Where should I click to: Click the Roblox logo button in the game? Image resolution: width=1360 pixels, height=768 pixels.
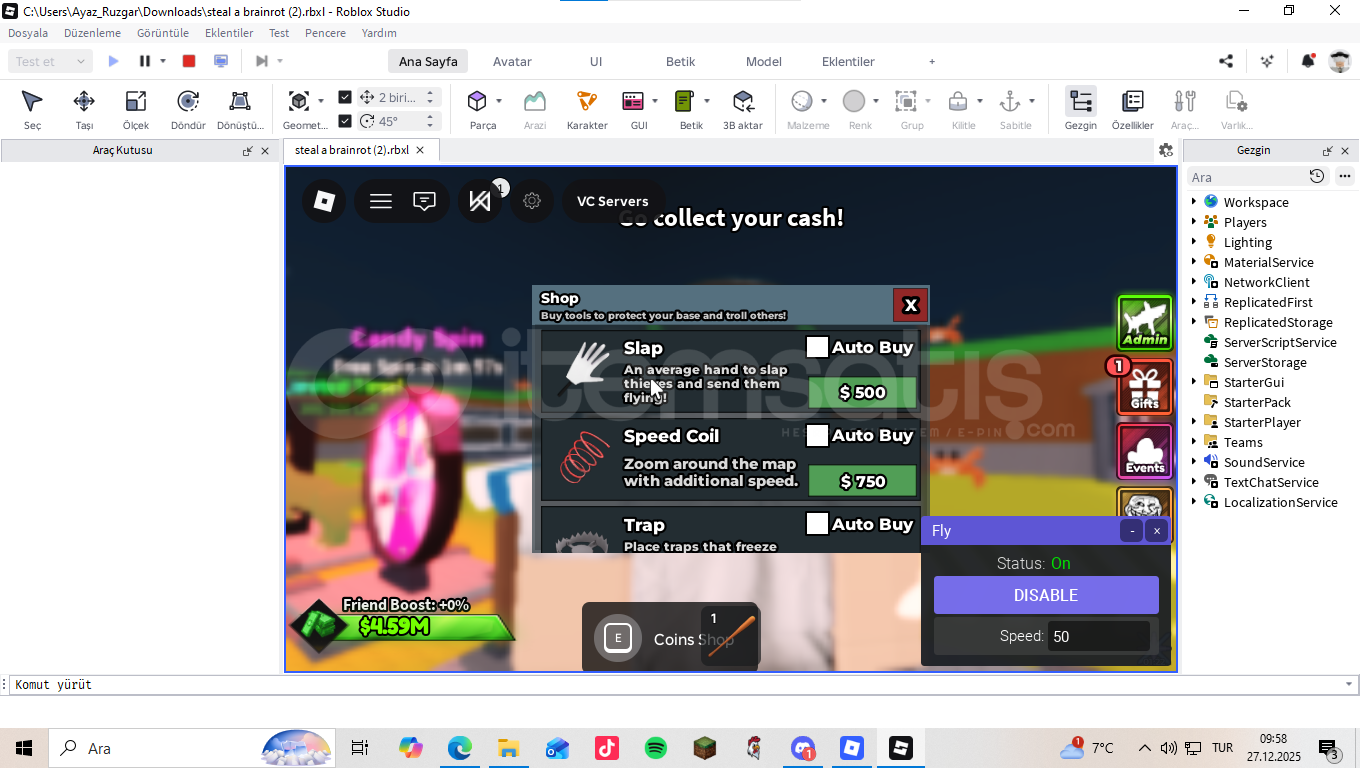(x=324, y=201)
